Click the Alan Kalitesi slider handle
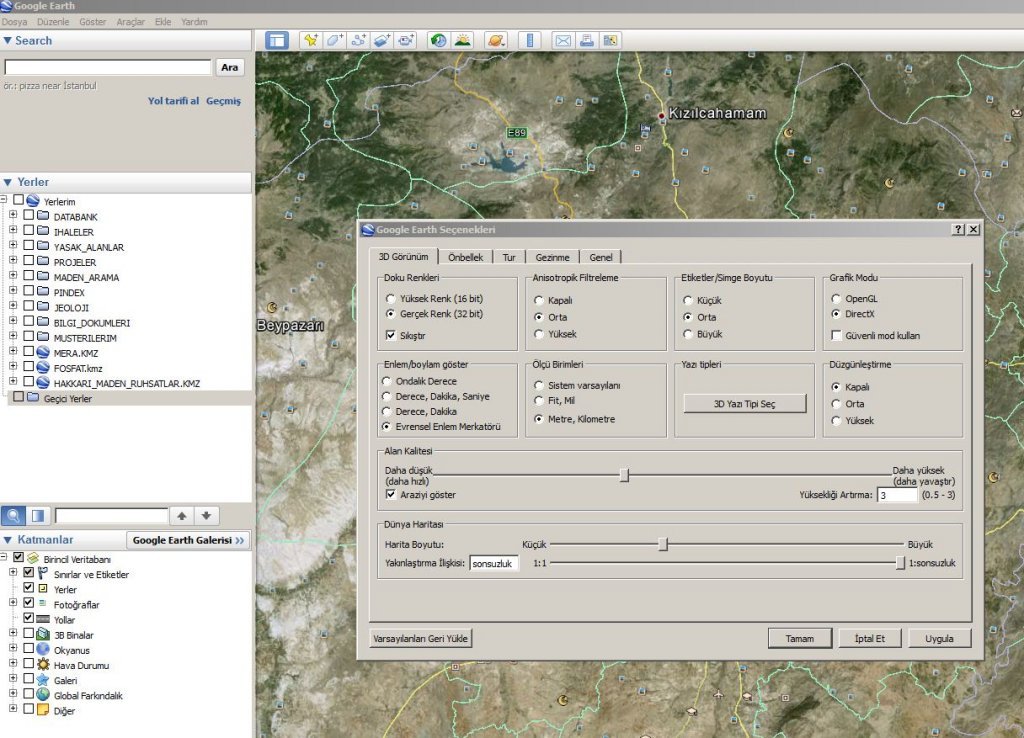 624,475
